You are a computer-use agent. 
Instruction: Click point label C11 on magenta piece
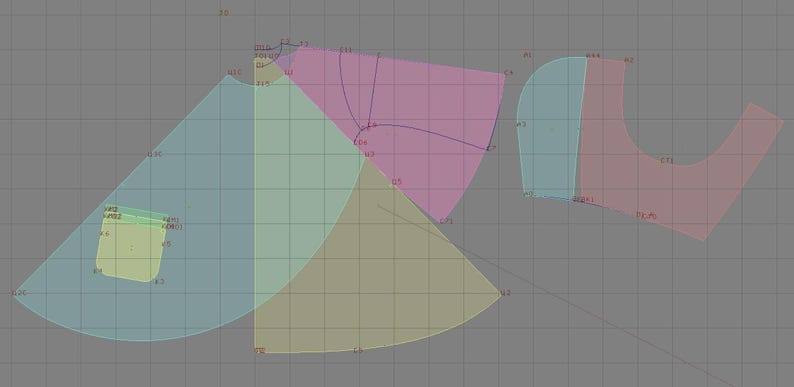tap(346, 50)
